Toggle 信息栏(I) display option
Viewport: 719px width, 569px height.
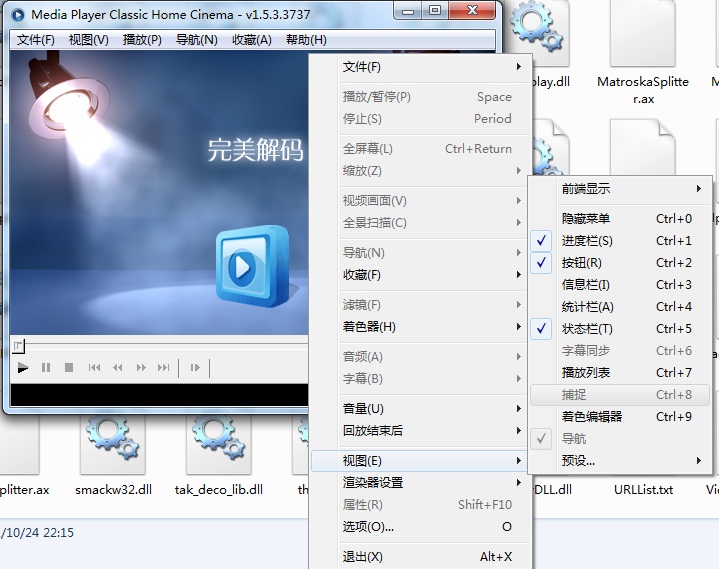pyautogui.click(x=619, y=285)
